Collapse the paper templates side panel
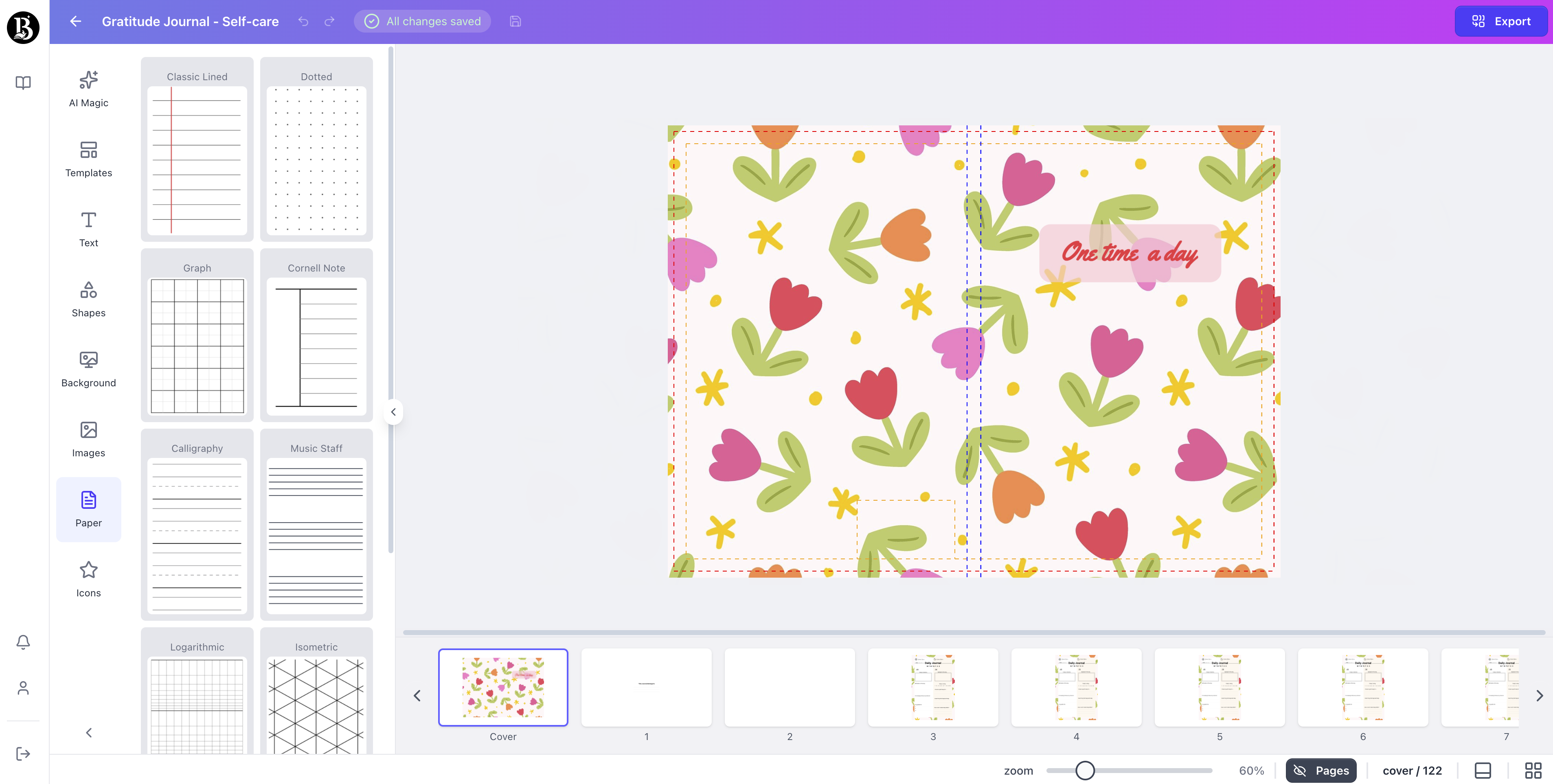This screenshot has width=1553, height=784. (x=393, y=412)
